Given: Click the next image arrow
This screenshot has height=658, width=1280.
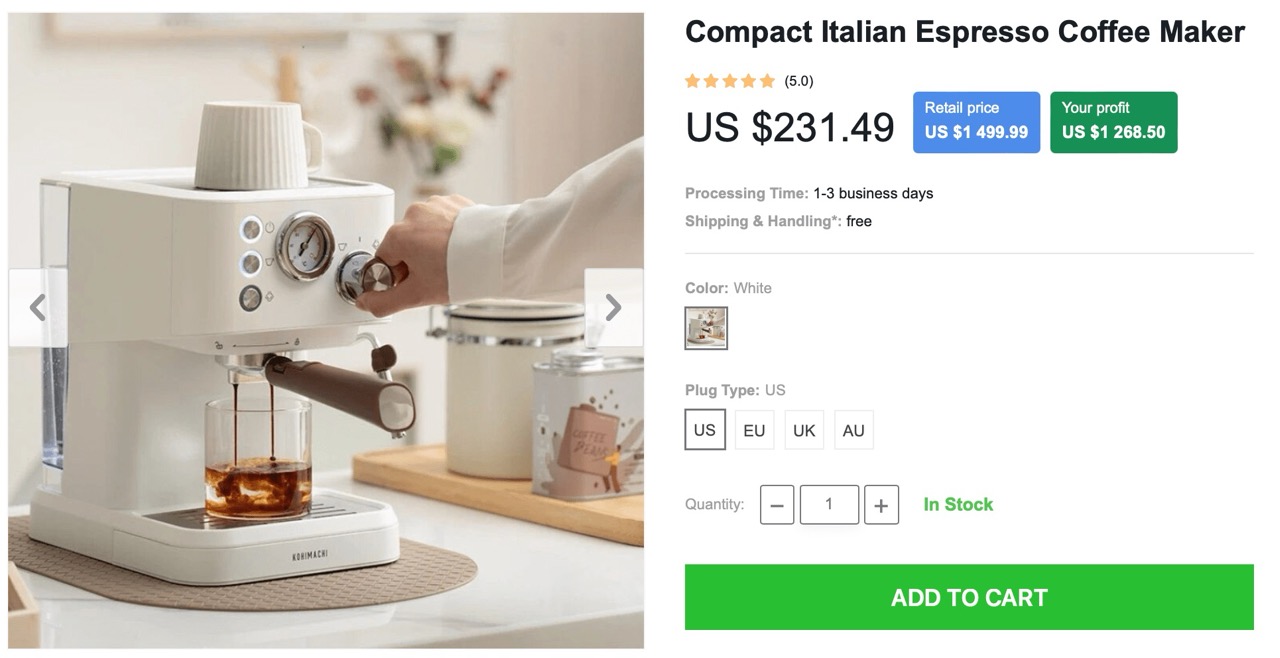Looking at the screenshot, I should (x=613, y=308).
